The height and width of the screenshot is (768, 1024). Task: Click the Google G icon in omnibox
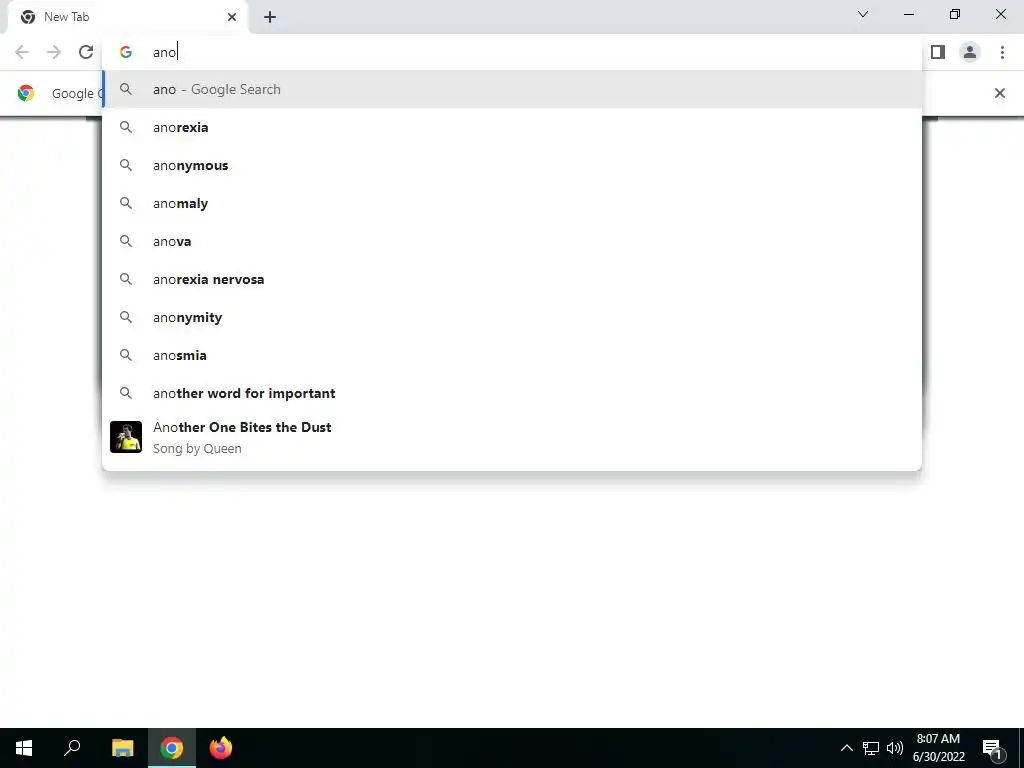coord(126,52)
